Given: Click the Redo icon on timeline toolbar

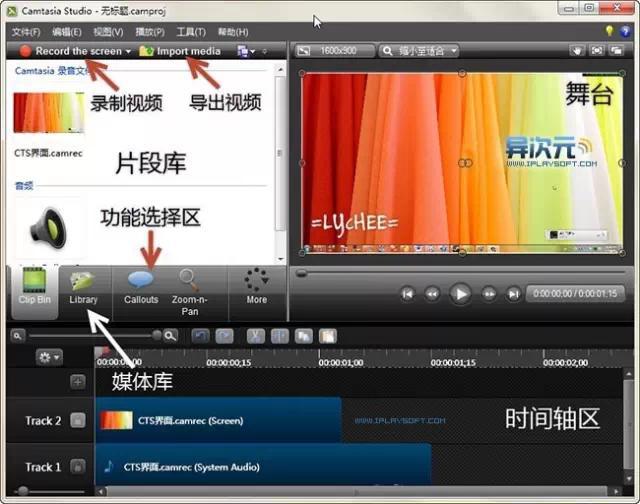Looking at the screenshot, I should tap(224, 336).
